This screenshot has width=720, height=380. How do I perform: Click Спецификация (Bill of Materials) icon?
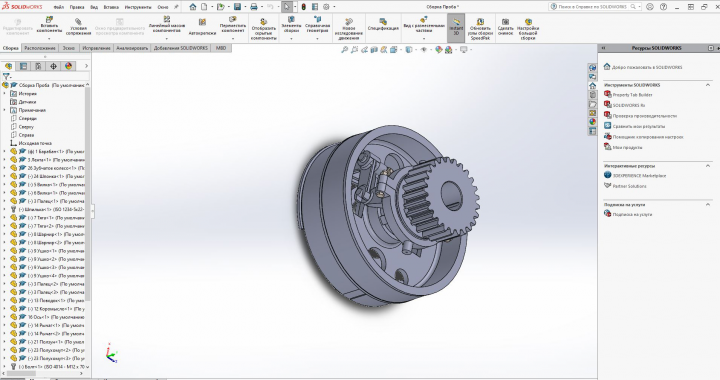[383, 21]
